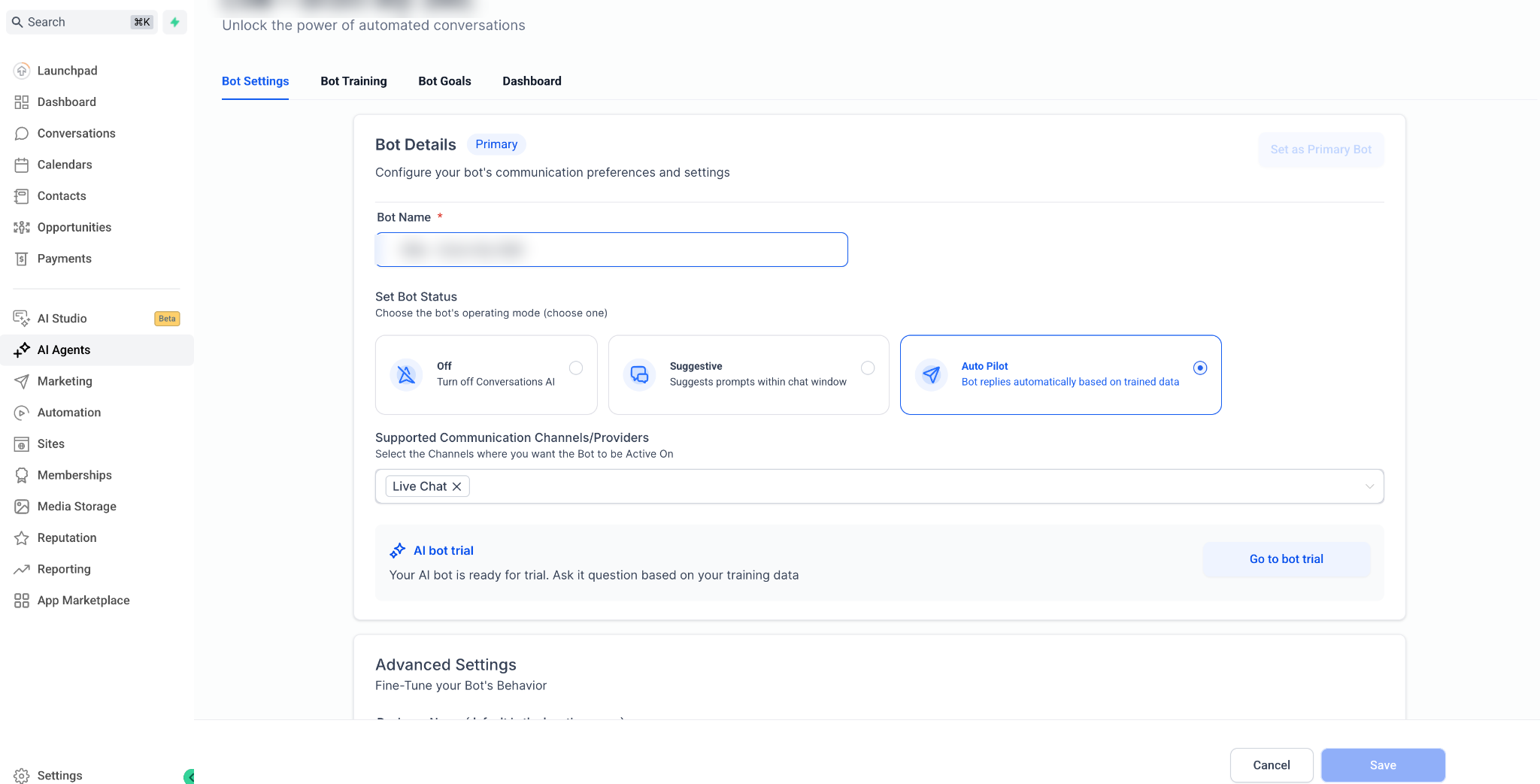Remove the Live Chat channel tag
Image resolution: width=1540 pixels, height=784 pixels.
click(456, 486)
